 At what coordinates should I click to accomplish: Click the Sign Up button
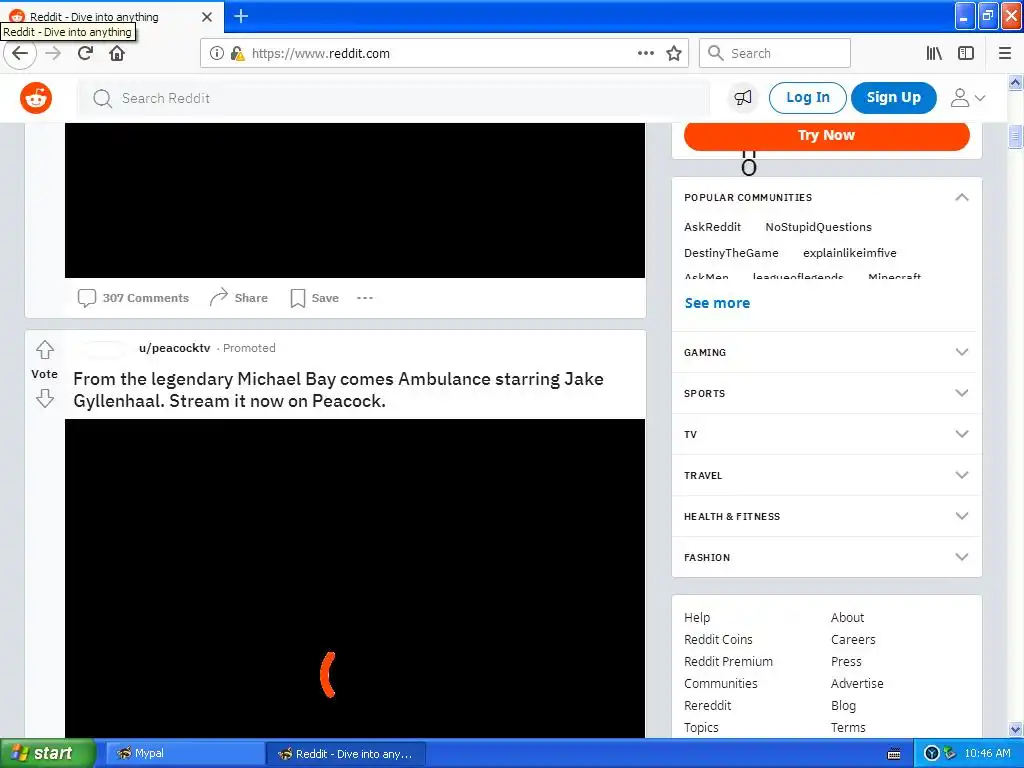(x=893, y=98)
